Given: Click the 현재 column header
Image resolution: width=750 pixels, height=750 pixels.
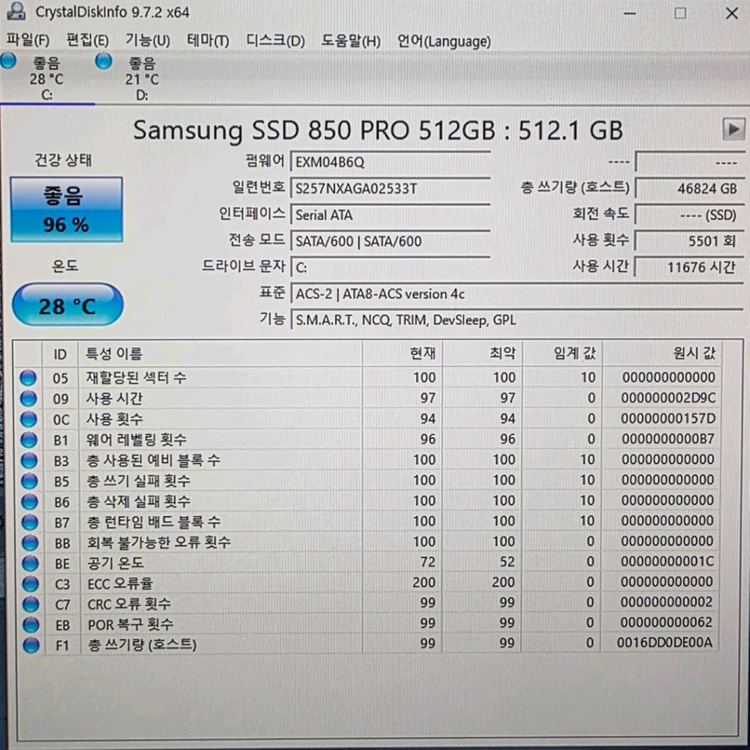Looking at the screenshot, I should click(x=402, y=354).
